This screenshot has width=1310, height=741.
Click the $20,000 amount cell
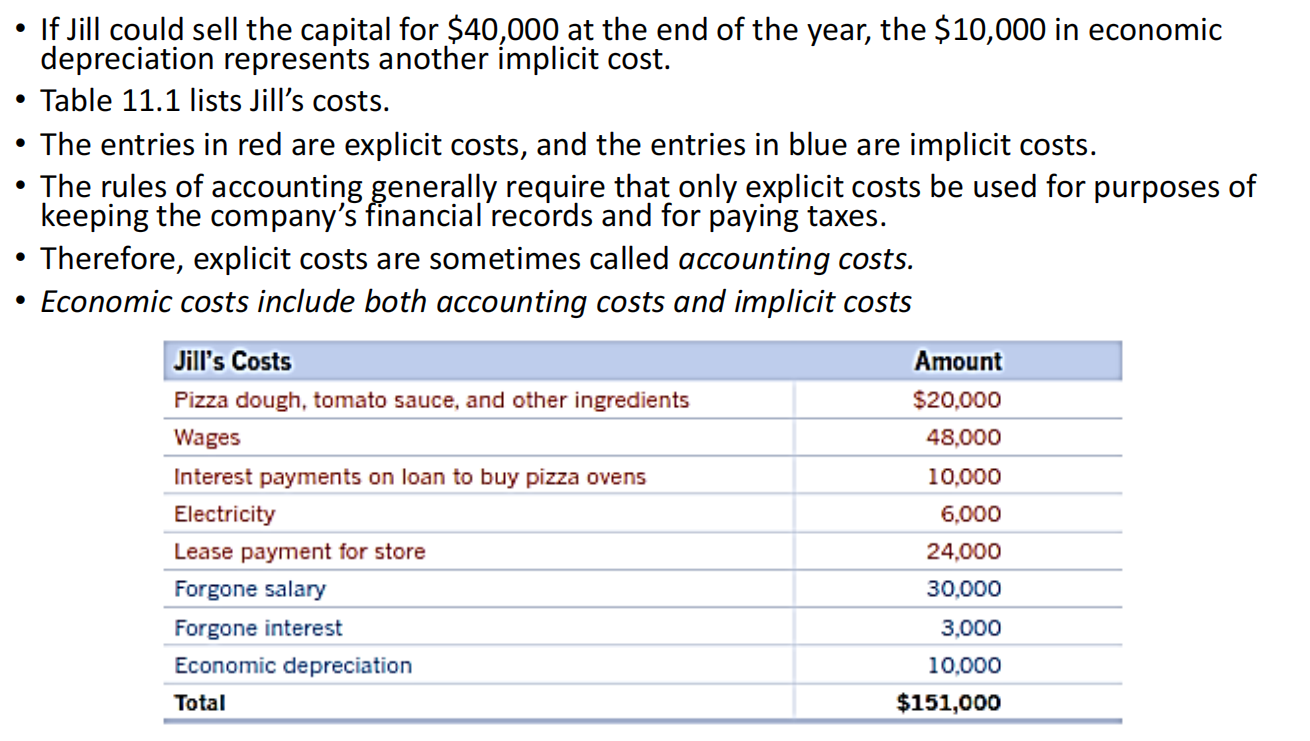[957, 400]
